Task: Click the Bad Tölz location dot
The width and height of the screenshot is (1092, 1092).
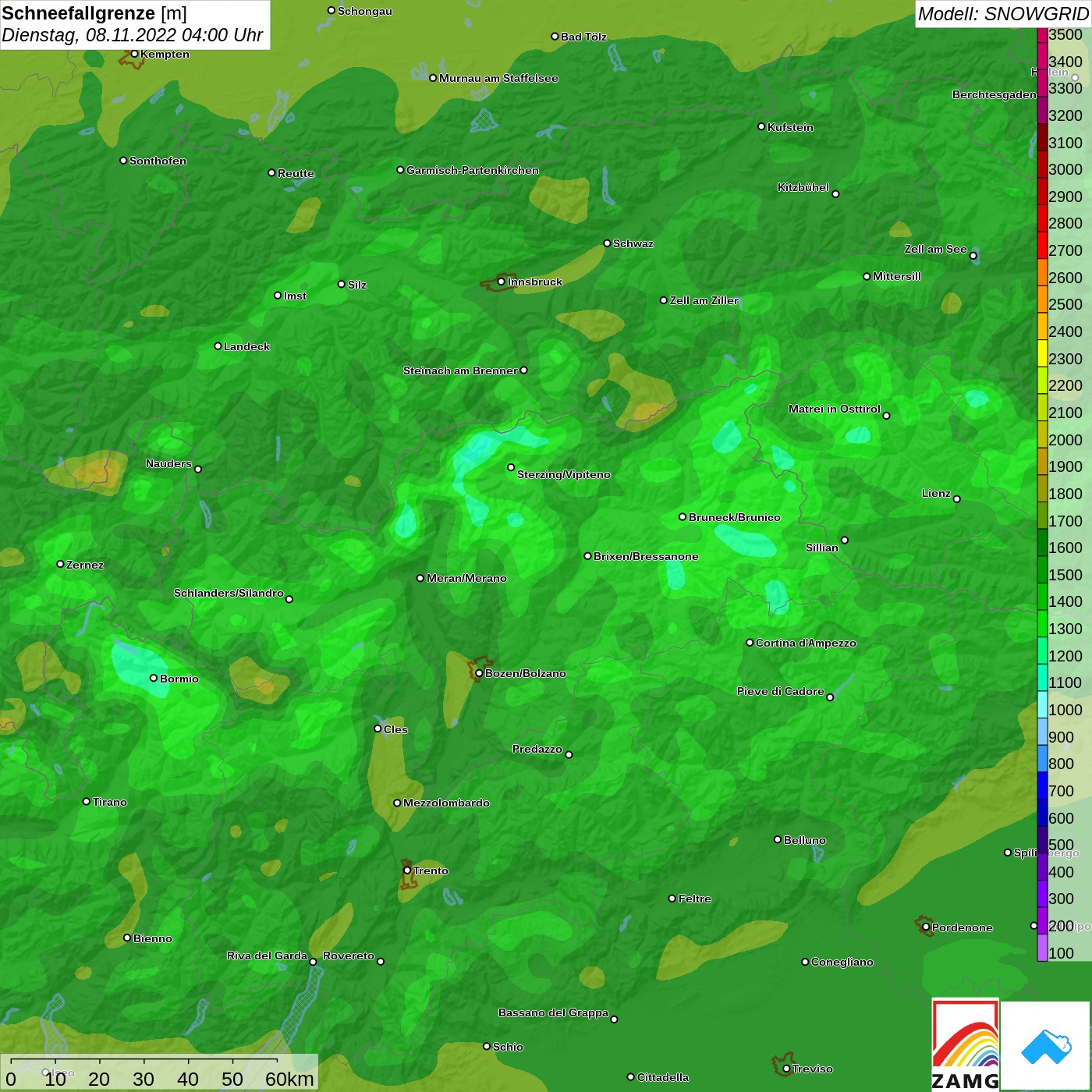Action: (555, 36)
